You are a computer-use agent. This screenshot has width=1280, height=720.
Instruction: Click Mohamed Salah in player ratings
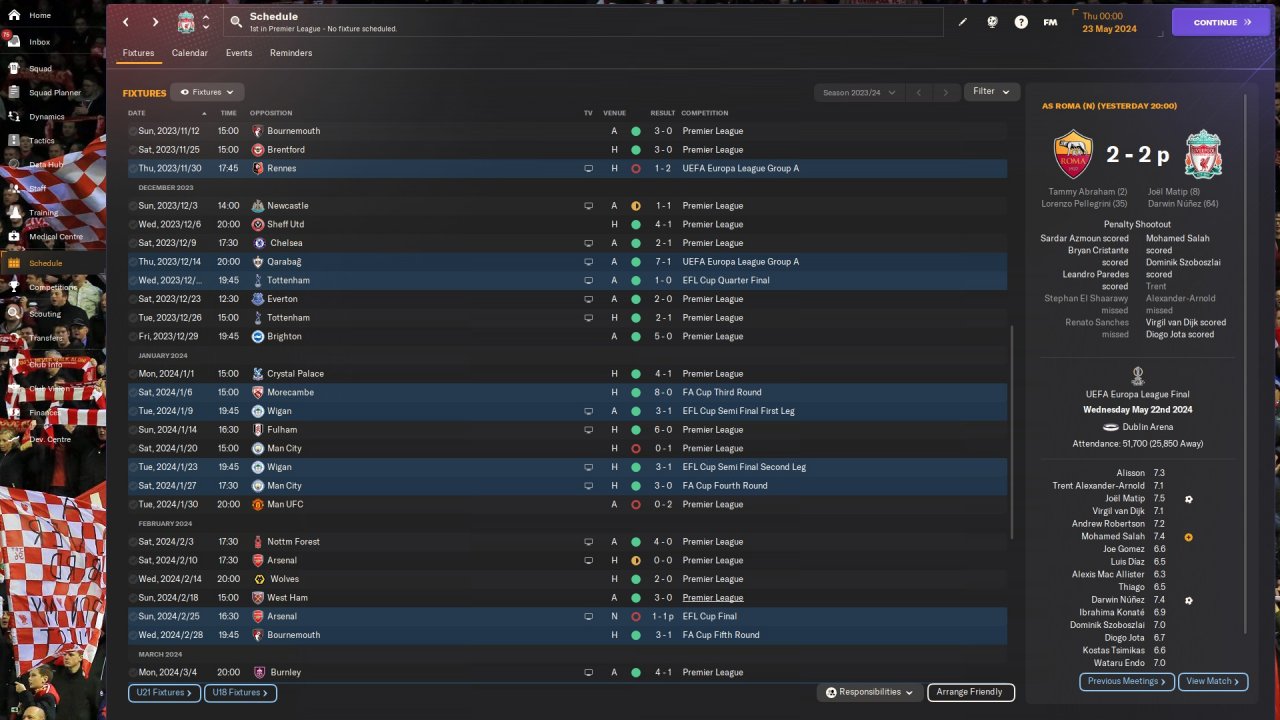(1112, 537)
